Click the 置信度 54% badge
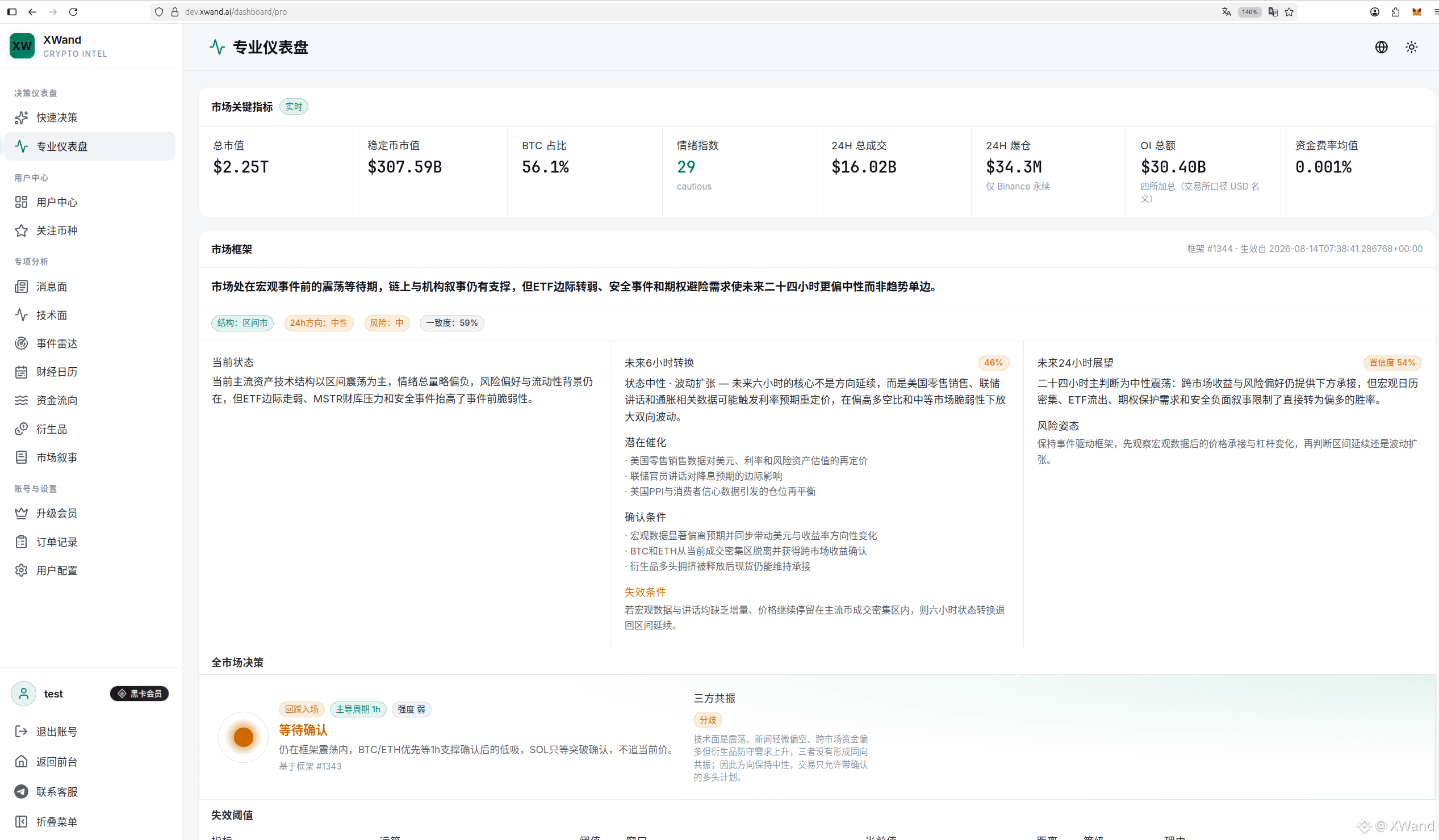 pyautogui.click(x=1392, y=363)
